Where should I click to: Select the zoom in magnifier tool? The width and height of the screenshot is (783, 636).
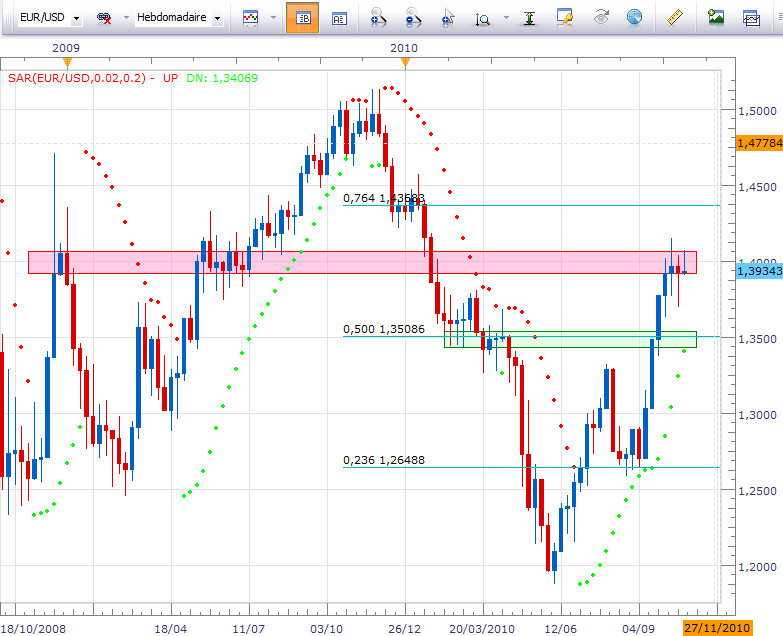click(379, 17)
